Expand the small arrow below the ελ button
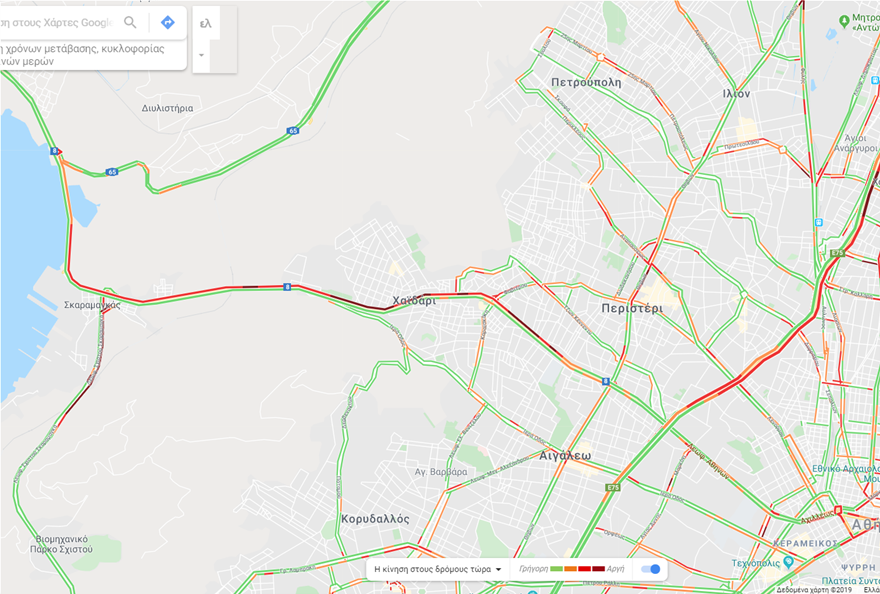 pyautogui.click(x=201, y=55)
